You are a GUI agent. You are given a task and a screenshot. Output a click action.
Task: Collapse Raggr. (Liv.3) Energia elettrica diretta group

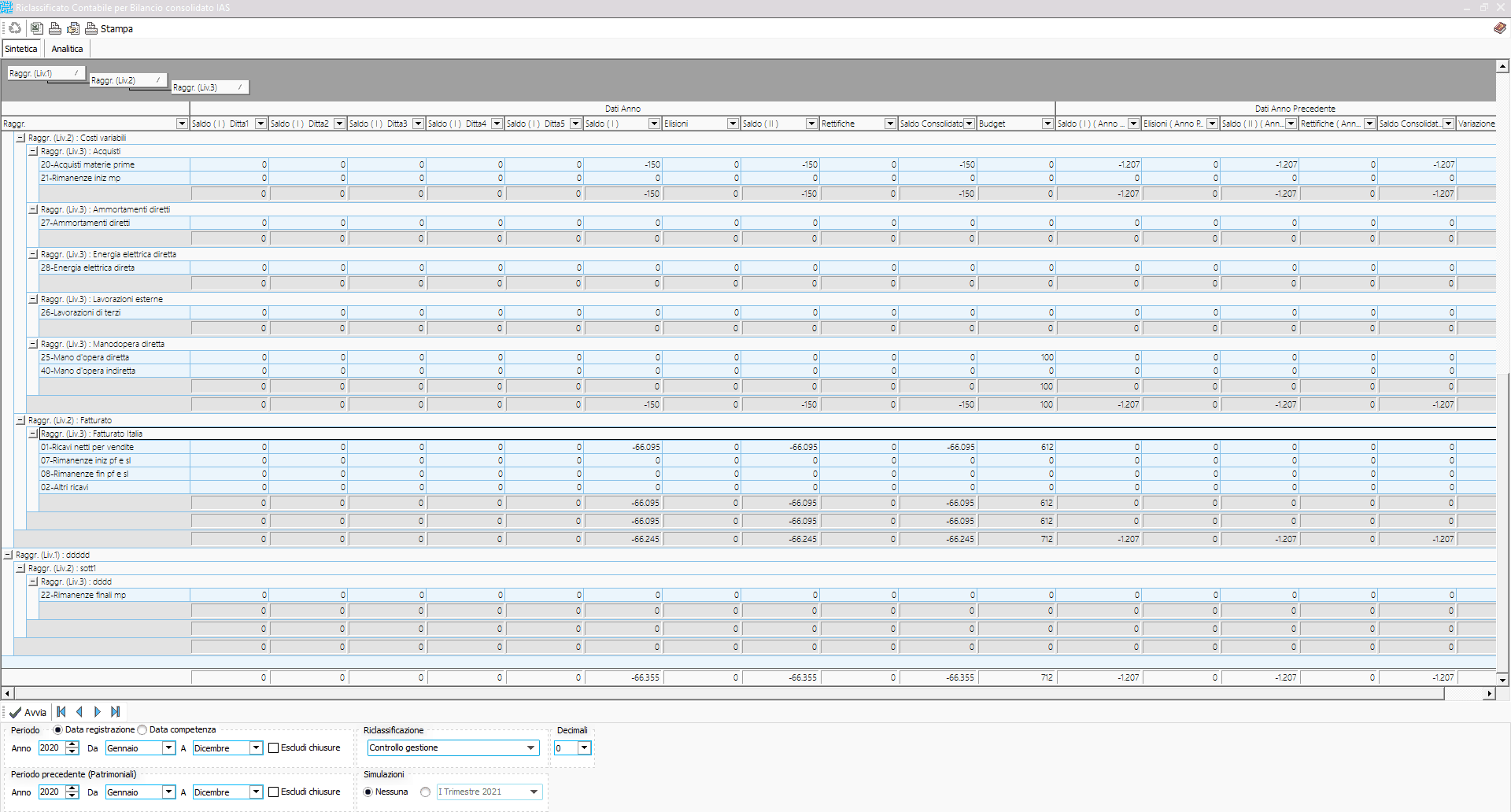[x=33, y=254]
